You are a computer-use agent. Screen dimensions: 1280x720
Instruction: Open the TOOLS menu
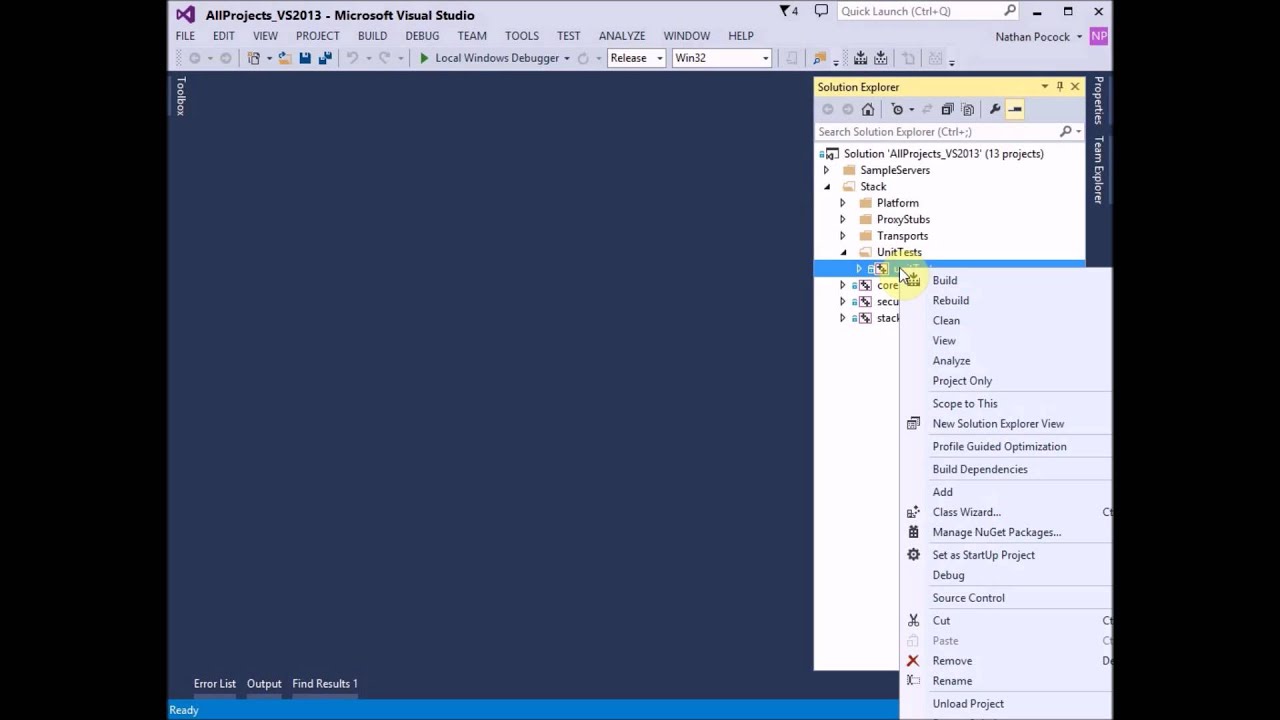pos(521,36)
